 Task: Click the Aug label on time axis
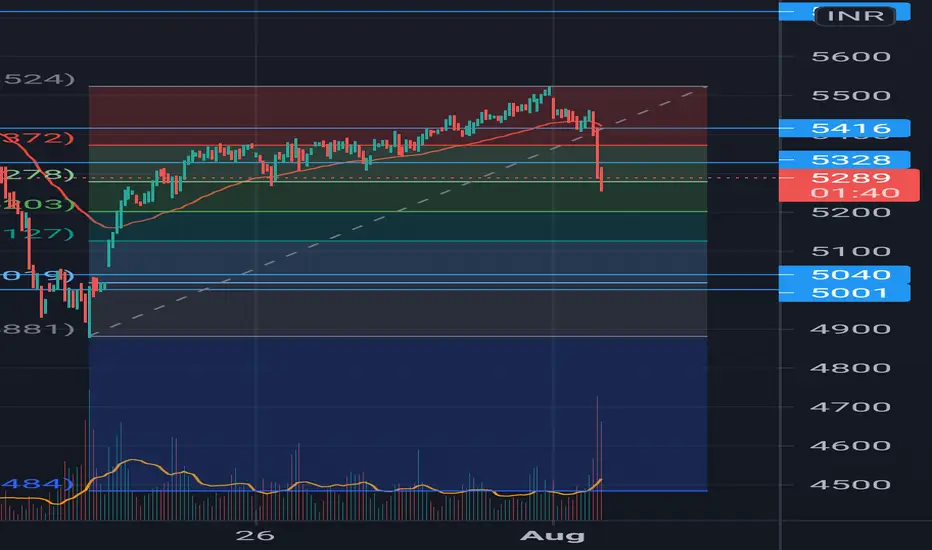tap(552, 536)
